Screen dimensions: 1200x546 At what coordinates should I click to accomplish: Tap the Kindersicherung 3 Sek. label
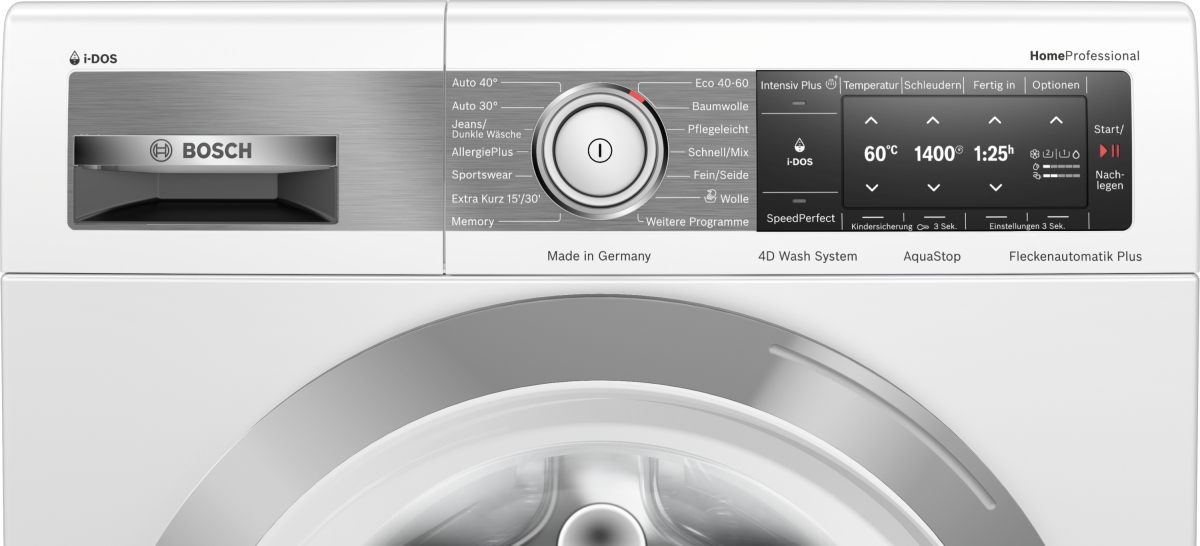(x=903, y=227)
